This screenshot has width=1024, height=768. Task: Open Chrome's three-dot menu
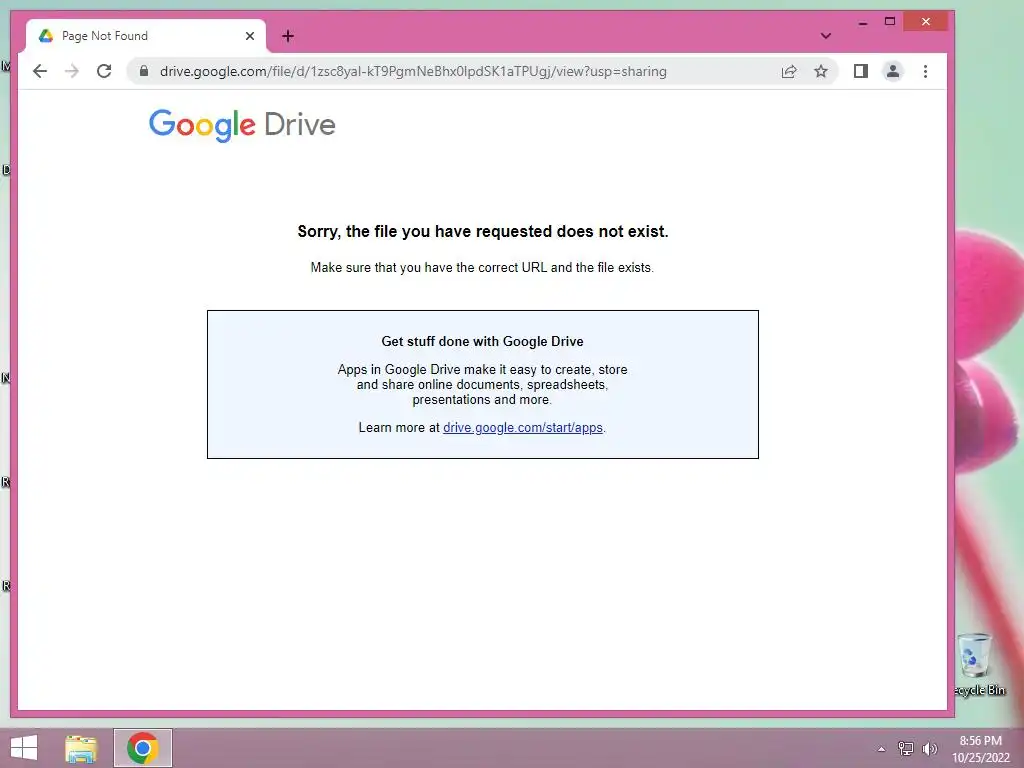pos(925,71)
